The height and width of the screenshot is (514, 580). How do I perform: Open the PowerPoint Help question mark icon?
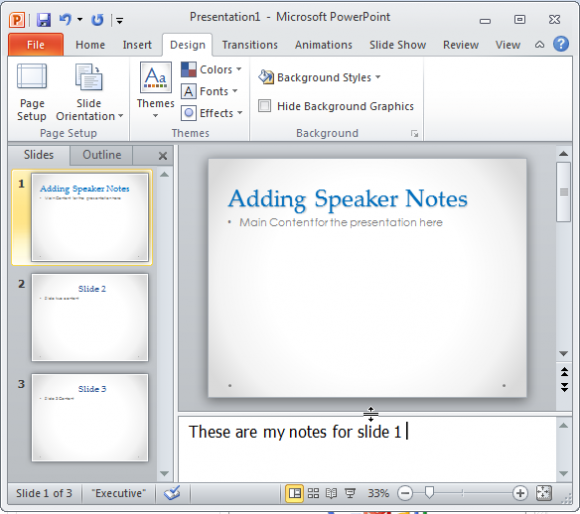pyautogui.click(x=561, y=44)
